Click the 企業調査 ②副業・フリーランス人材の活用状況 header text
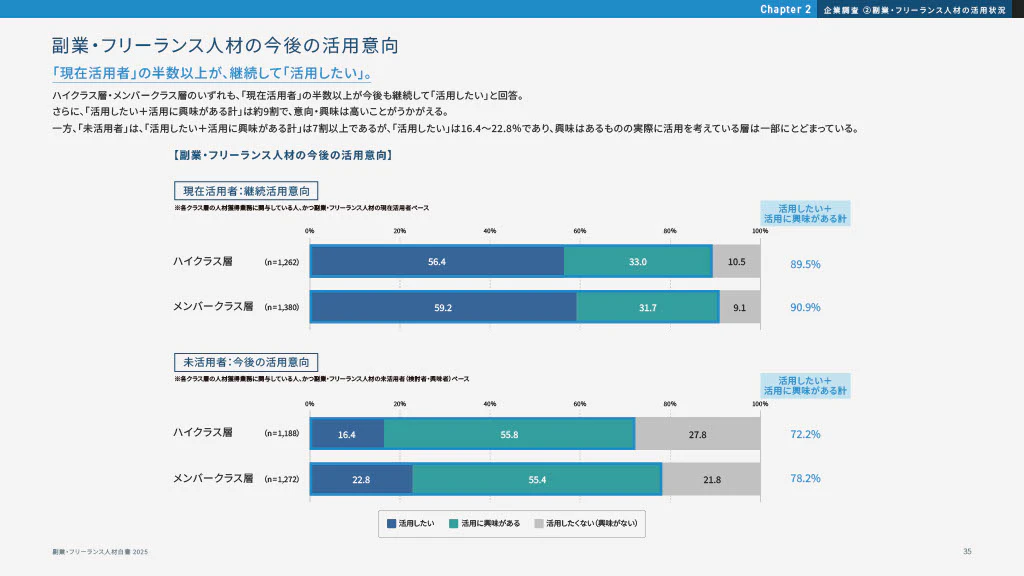 click(914, 10)
